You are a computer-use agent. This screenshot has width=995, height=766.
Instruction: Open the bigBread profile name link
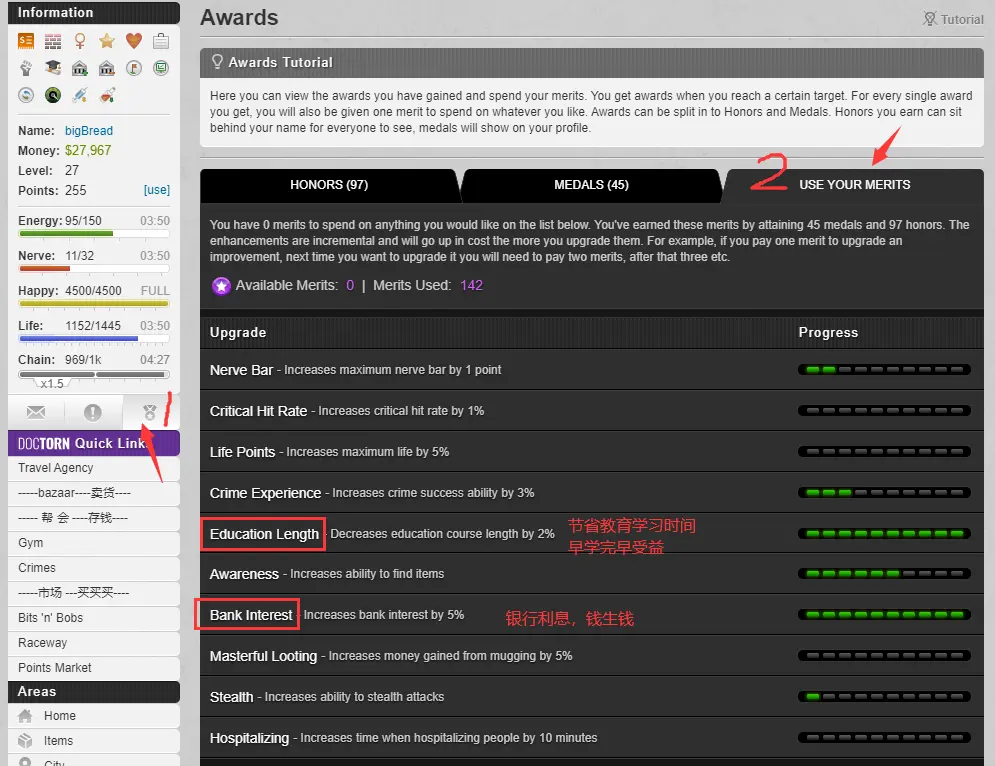tap(89, 131)
